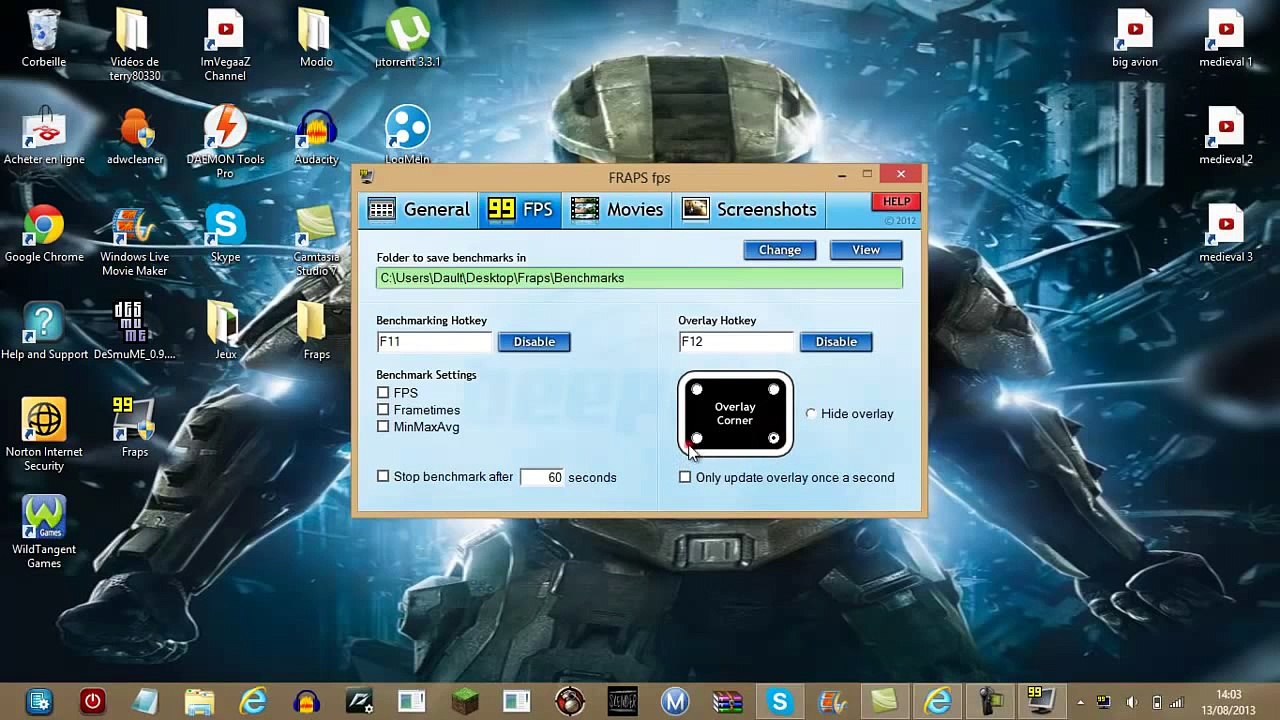Viewport: 1280px width, 720px height.
Task: Select the Camtasia Studio desktop icon
Action: 316,241
